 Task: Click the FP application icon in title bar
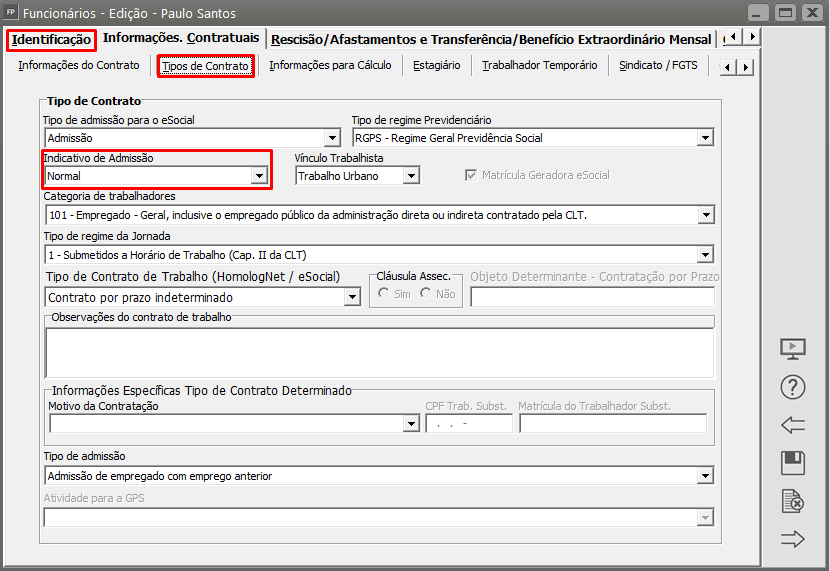point(11,12)
